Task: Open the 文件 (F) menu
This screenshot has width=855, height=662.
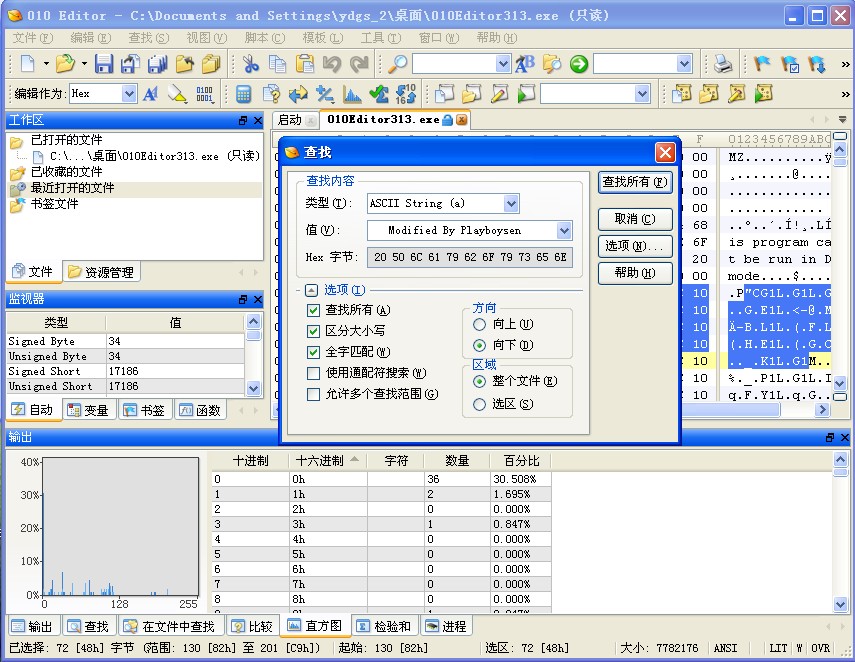Action: click(x=33, y=38)
